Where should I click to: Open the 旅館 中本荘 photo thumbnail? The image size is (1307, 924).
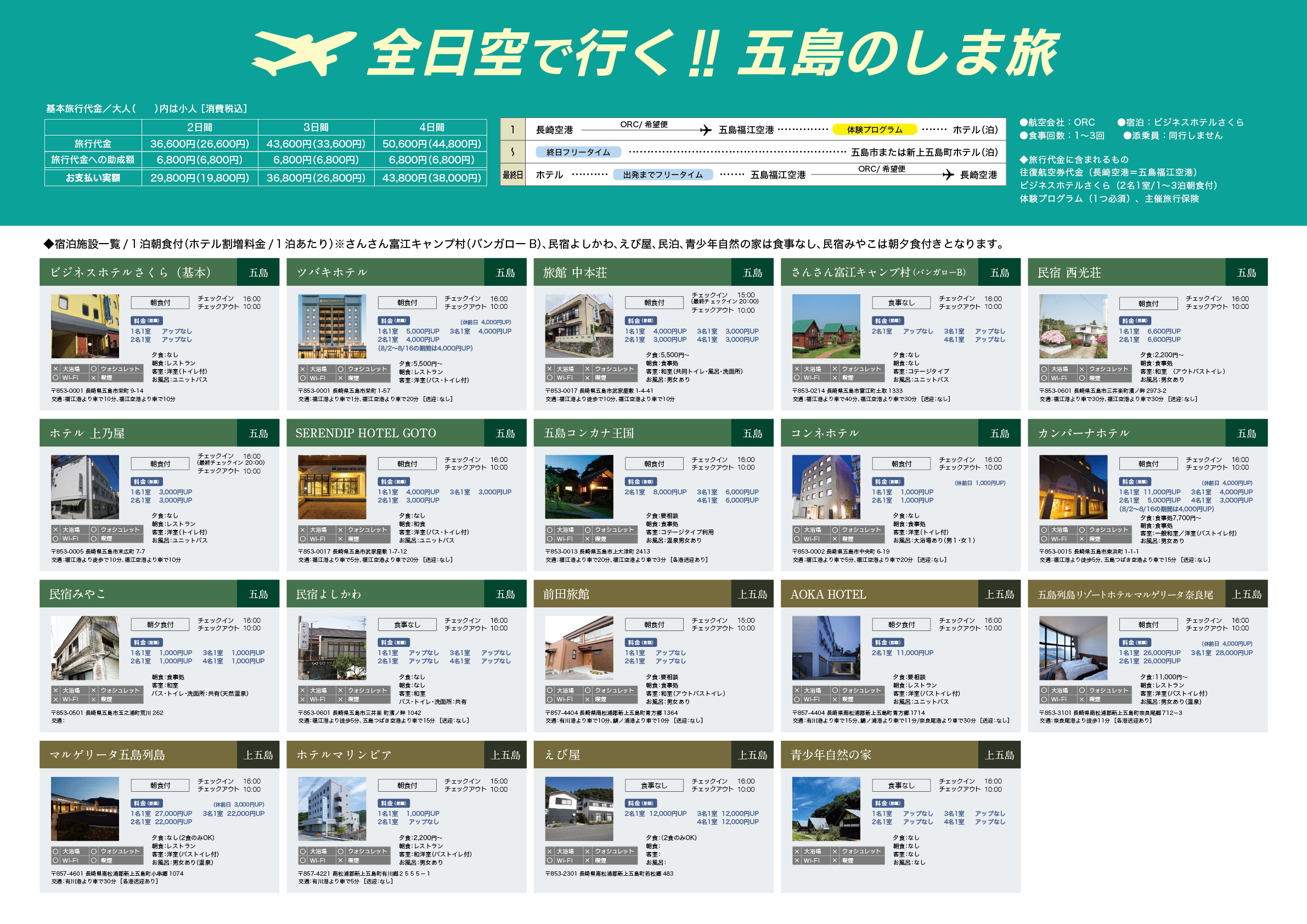579,326
